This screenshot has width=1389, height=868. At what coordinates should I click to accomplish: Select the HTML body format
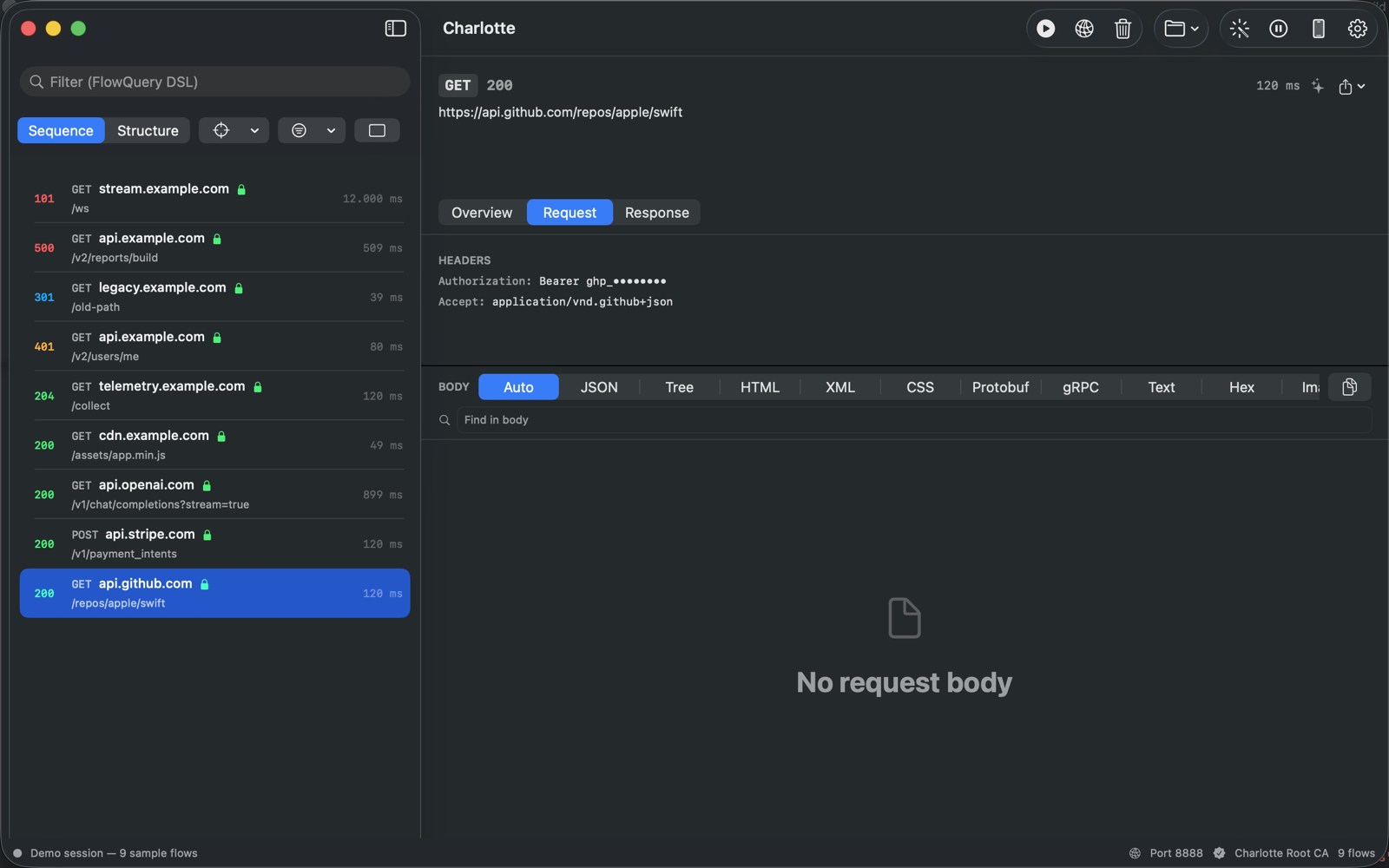click(760, 387)
